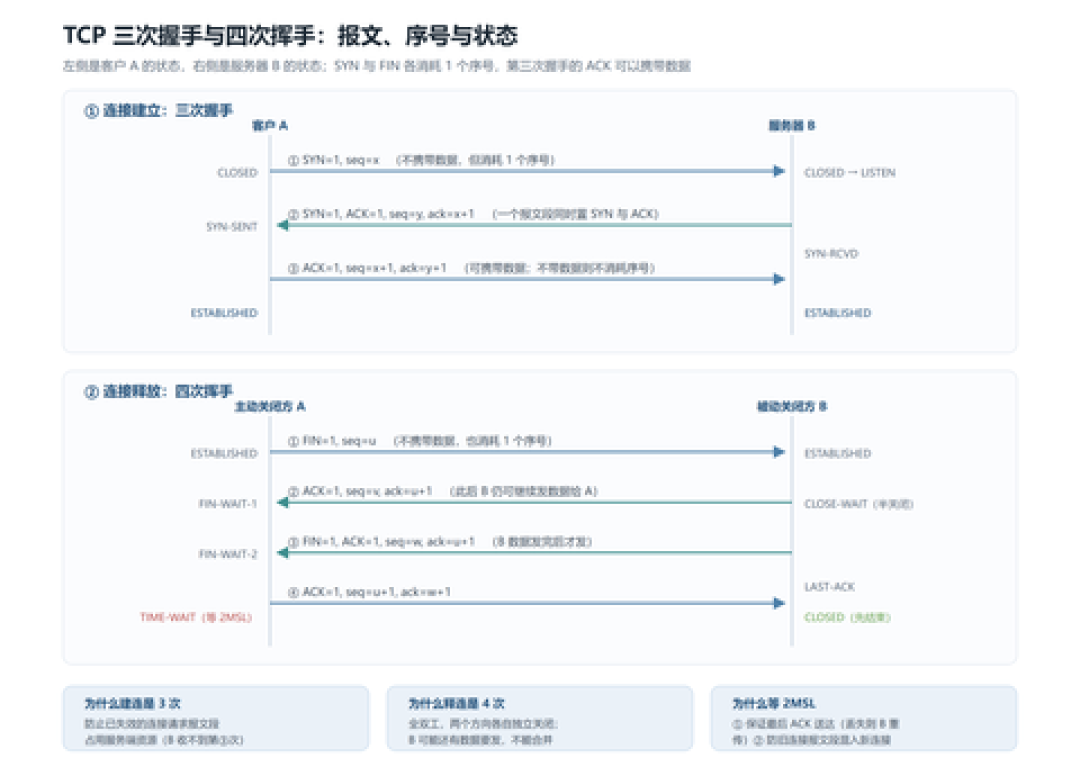This screenshot has width=1080, height=776.
Task: Click the '为什么建连是 3 次' card heading
Action: tap(132, 704)
